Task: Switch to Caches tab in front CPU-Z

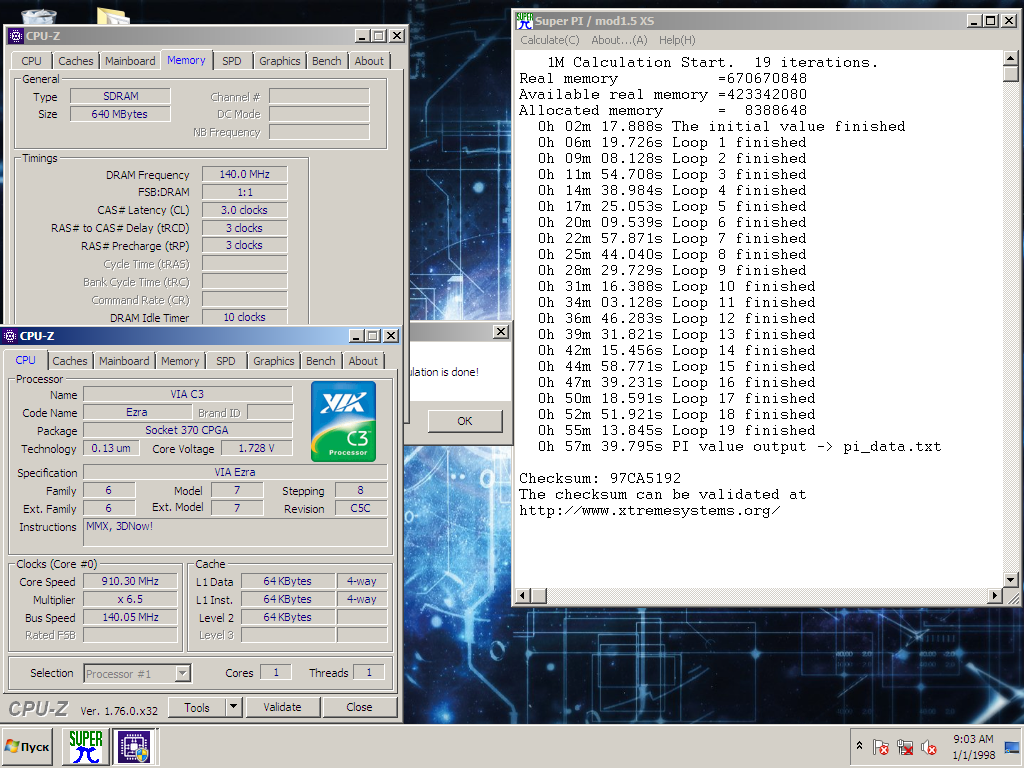Action: pyautogui.click(x=70, y=361)
